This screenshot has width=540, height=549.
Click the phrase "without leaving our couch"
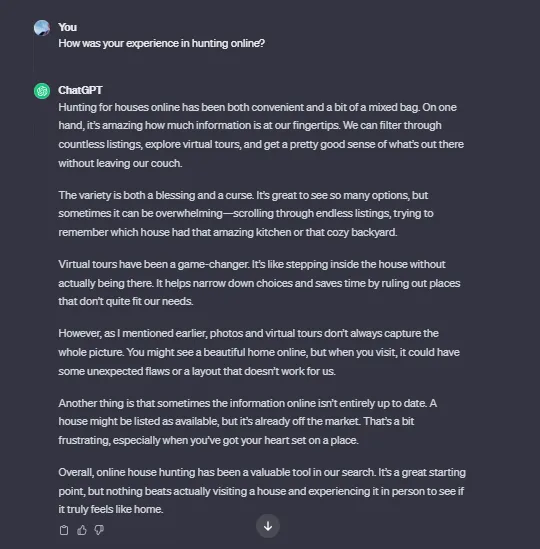point(120,163)
